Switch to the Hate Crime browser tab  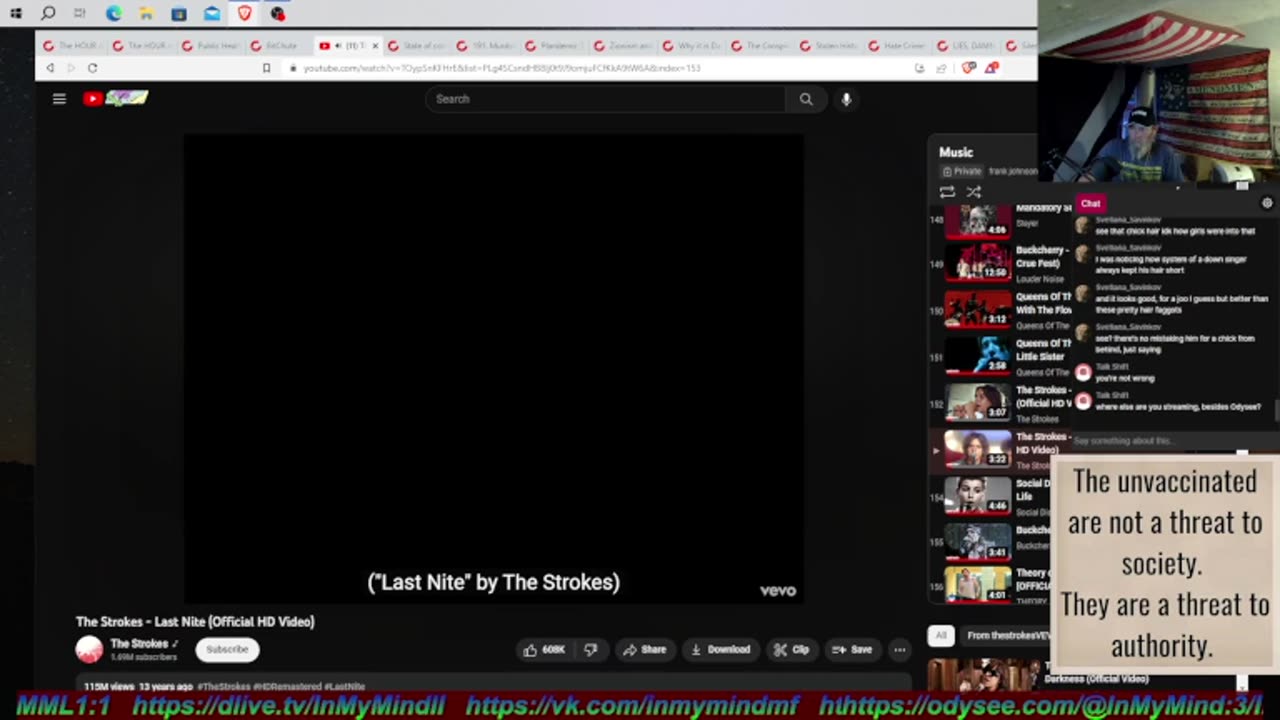click(x=896, y=46)
